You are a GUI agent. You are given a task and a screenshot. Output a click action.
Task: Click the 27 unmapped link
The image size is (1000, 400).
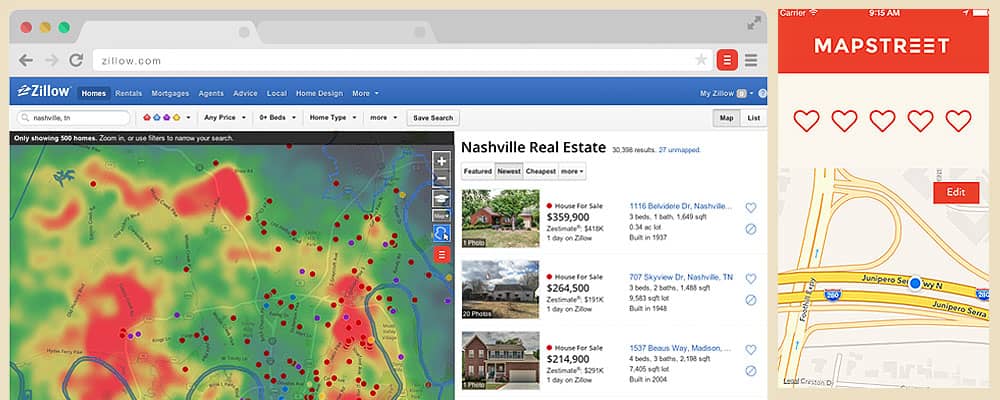tap(679, 150)
